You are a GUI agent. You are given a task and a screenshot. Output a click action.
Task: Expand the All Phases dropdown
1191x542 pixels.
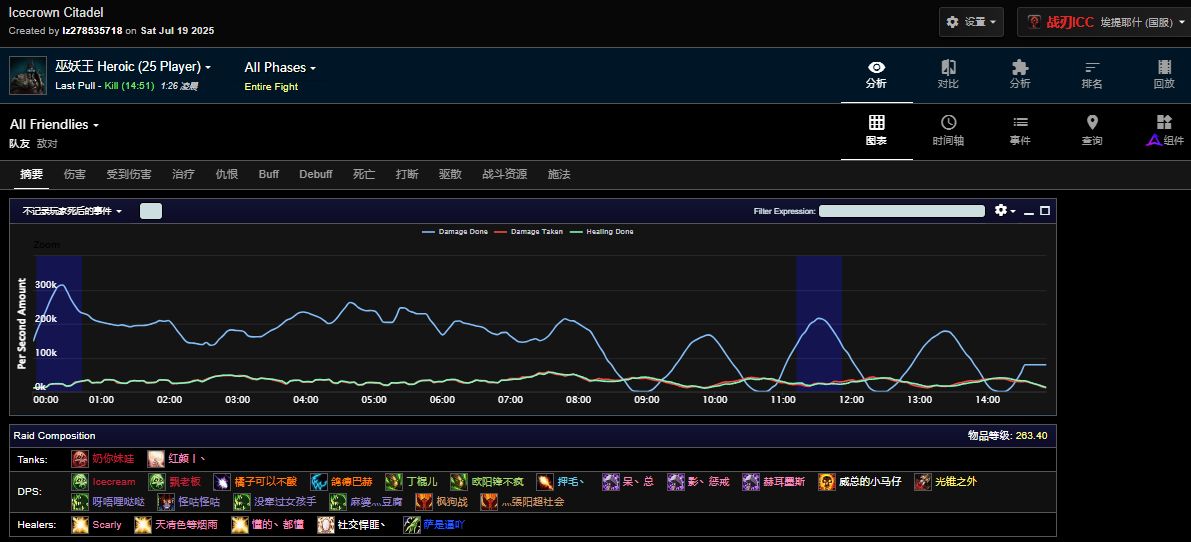(280, 68)
